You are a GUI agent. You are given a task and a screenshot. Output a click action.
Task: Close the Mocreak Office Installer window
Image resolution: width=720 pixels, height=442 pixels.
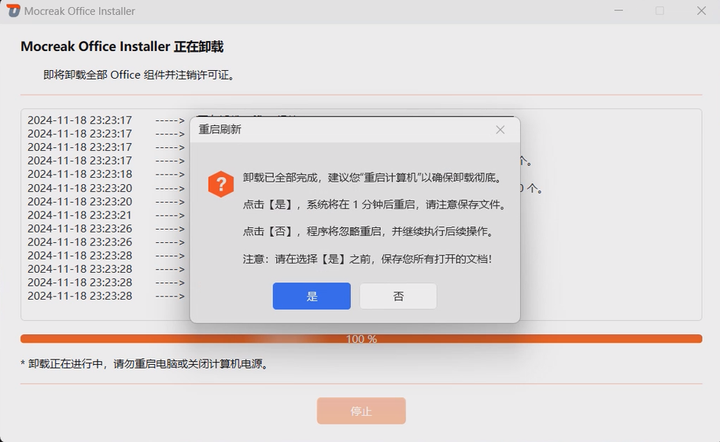point(701,11)
